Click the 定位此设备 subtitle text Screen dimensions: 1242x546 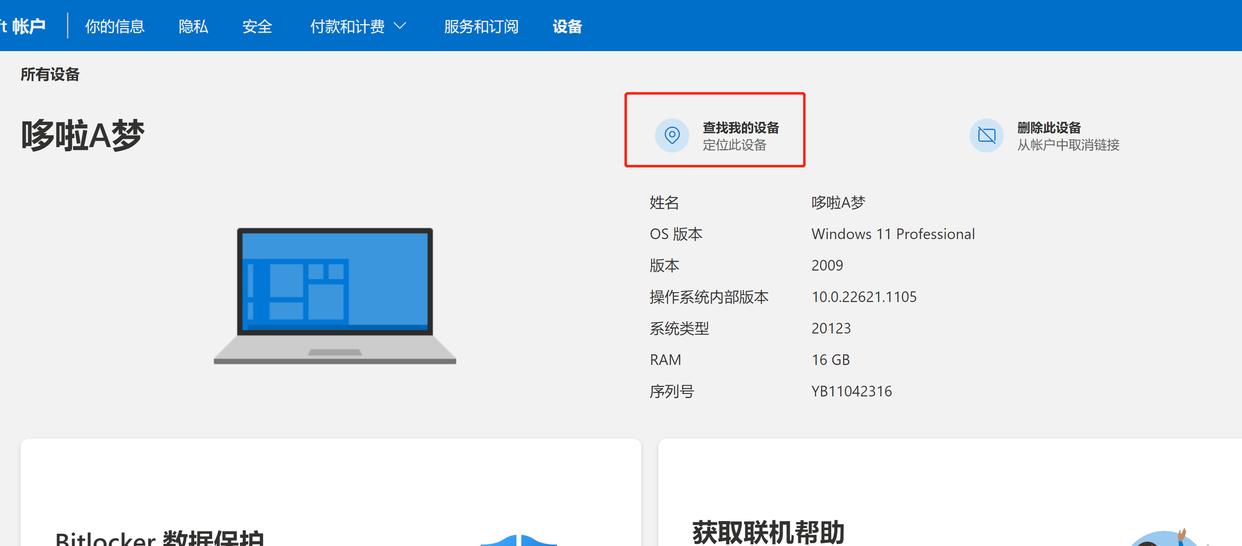tap(734, 145)
